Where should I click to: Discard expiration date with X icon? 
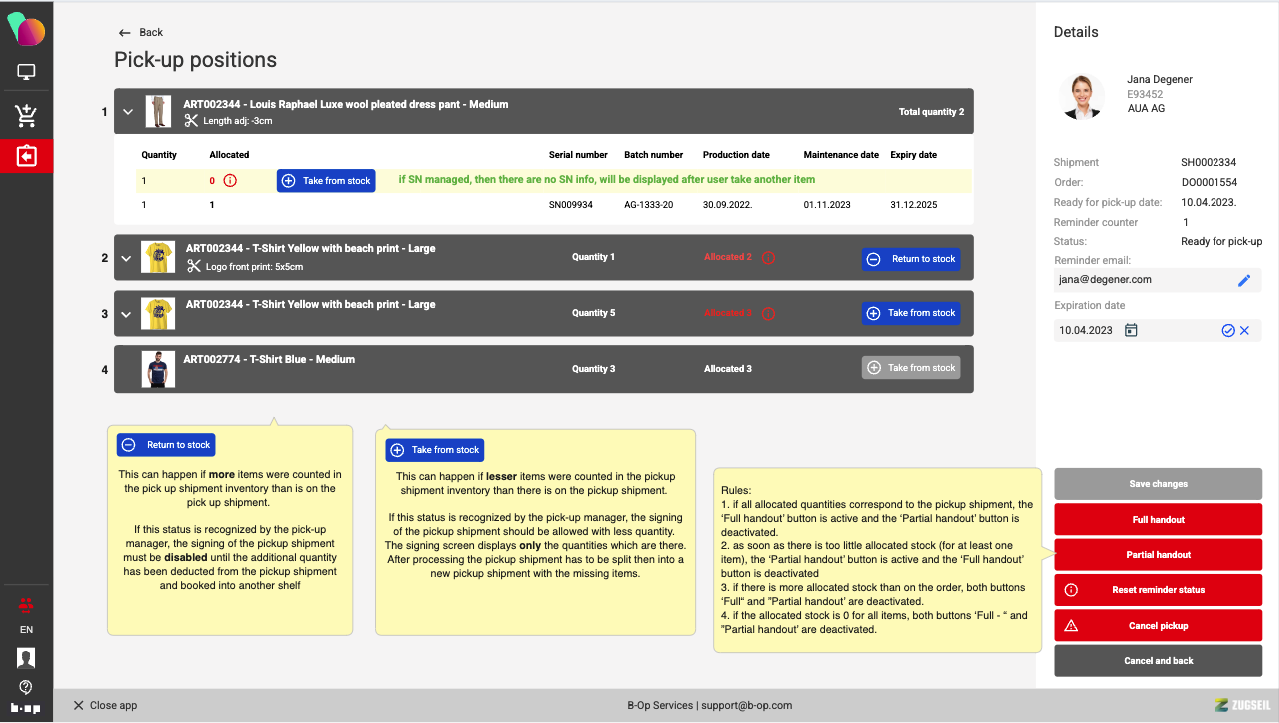[1245, 330]
